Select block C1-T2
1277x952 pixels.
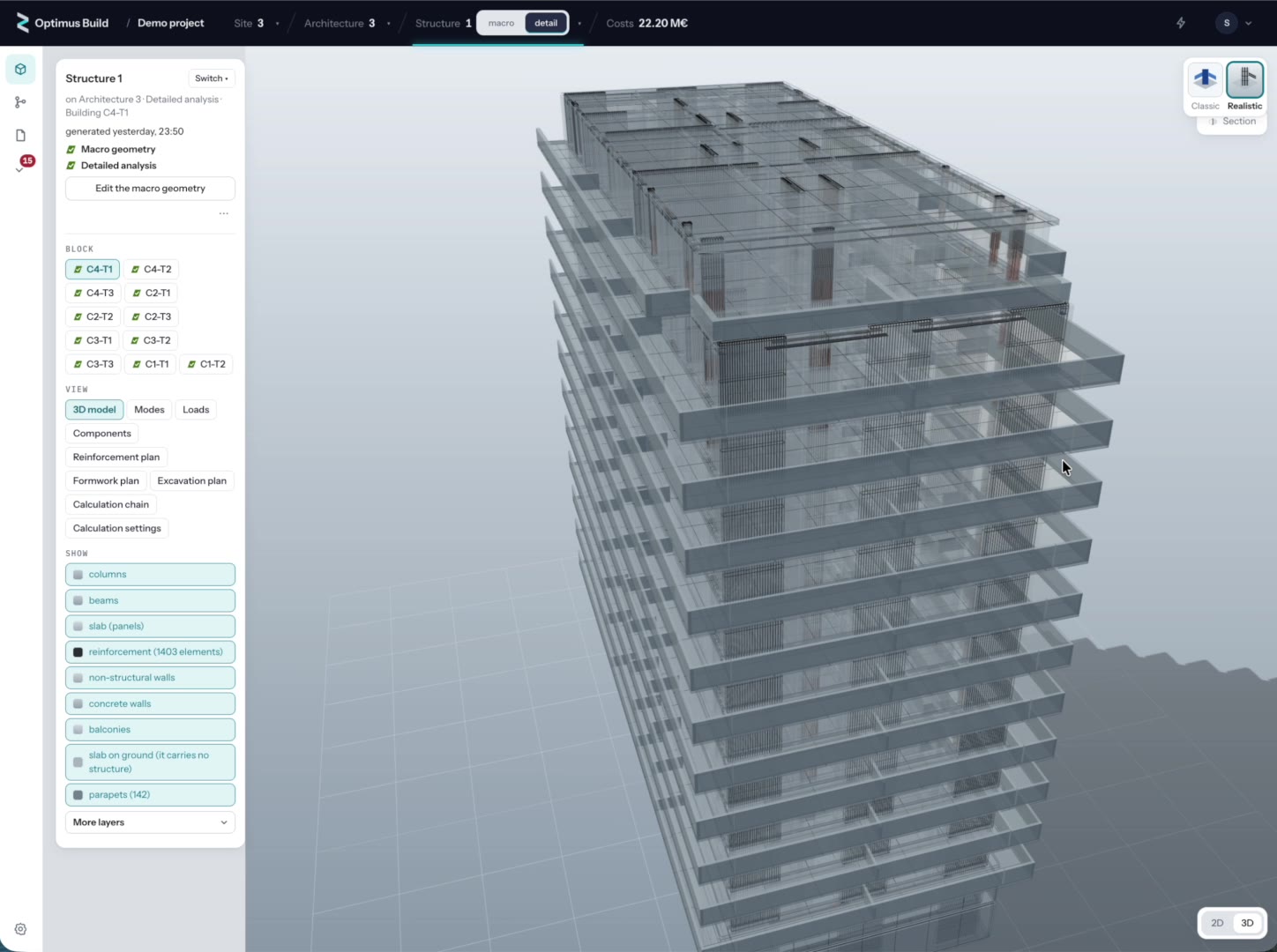tap(206, 364)
